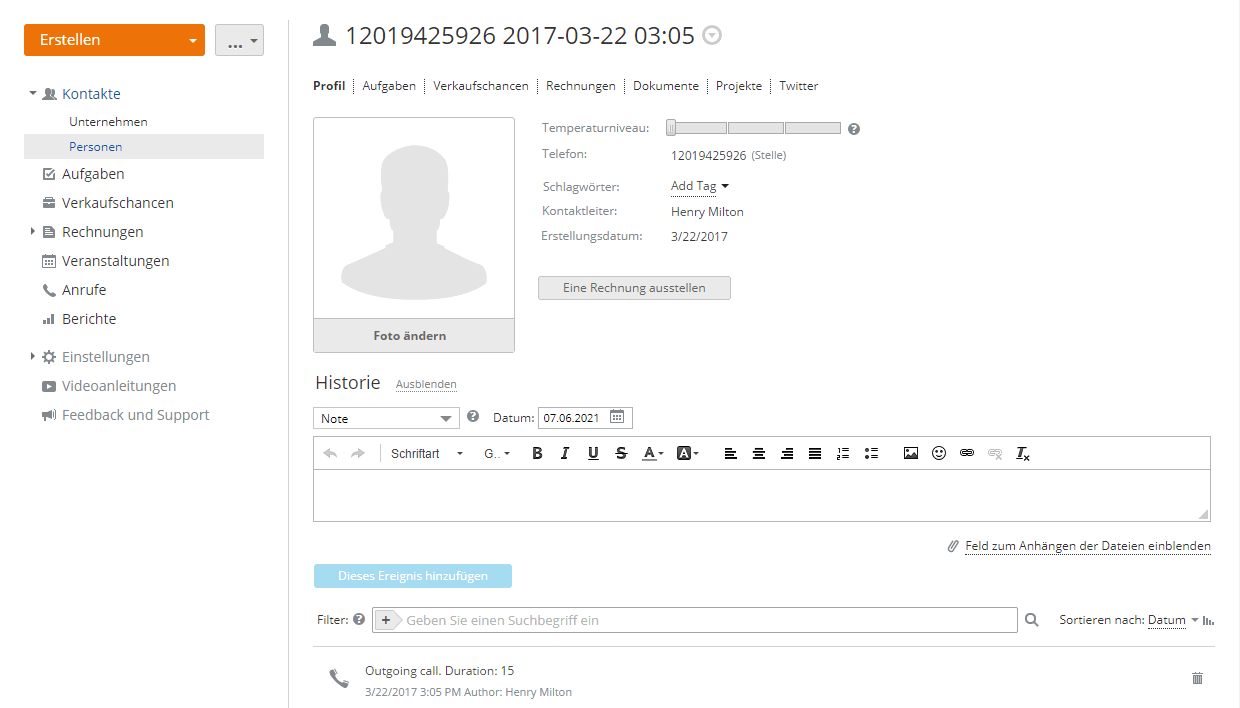This screenshot has height=708, width=1240.
Task: Open Unternehmen under Kontakte
Action: 108,122
